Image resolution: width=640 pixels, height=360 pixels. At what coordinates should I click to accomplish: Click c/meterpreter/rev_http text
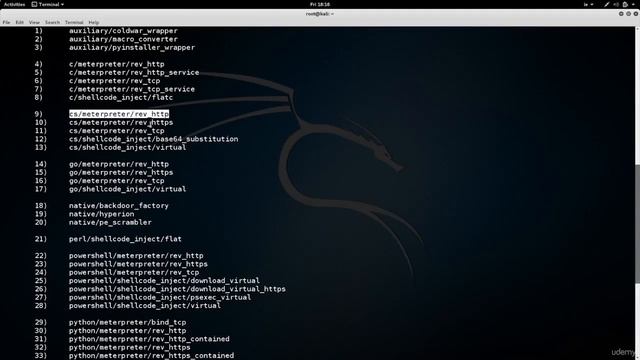pyautogui.click(x=117, y=64)
